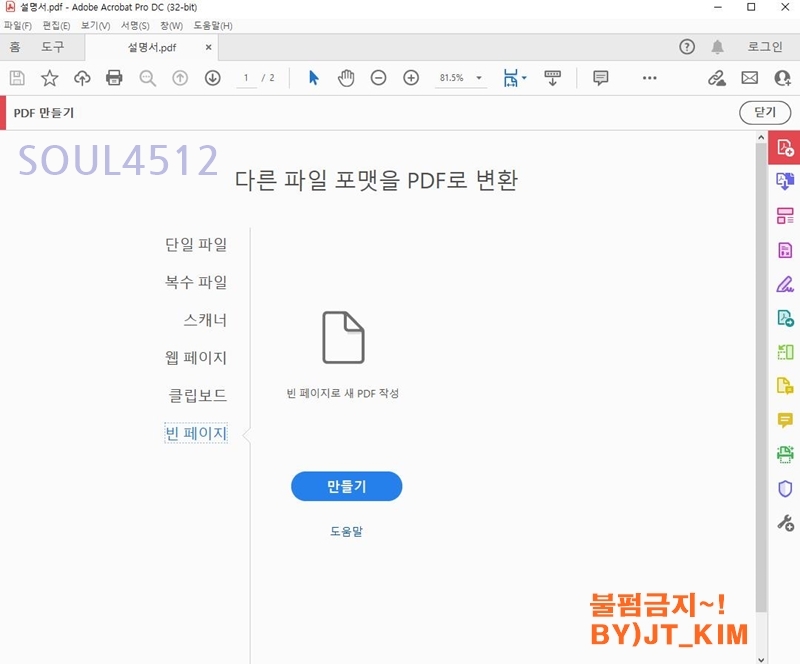Click the blue 만들기 button
The image size is (800, 664).
pos(346,486)
